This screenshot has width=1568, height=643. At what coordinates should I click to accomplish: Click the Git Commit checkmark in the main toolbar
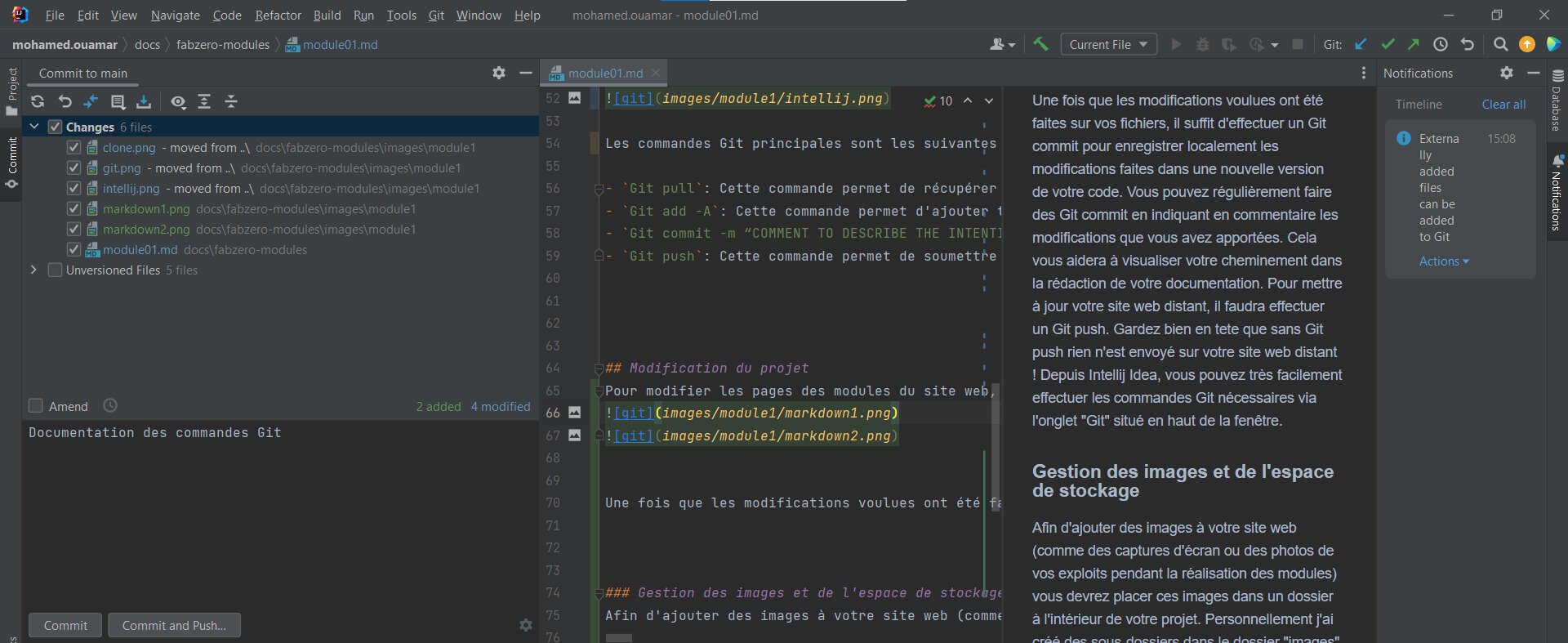tap(1388, 44)
